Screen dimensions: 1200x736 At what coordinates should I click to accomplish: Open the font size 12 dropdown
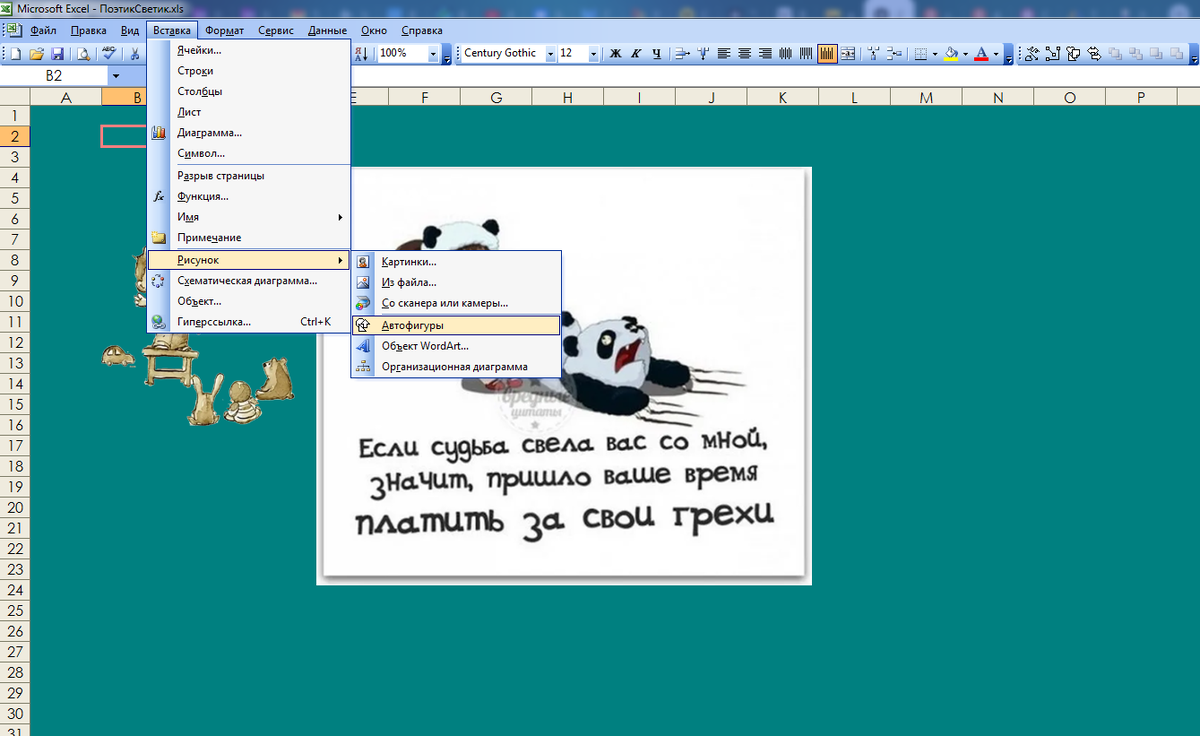point(594,53)
